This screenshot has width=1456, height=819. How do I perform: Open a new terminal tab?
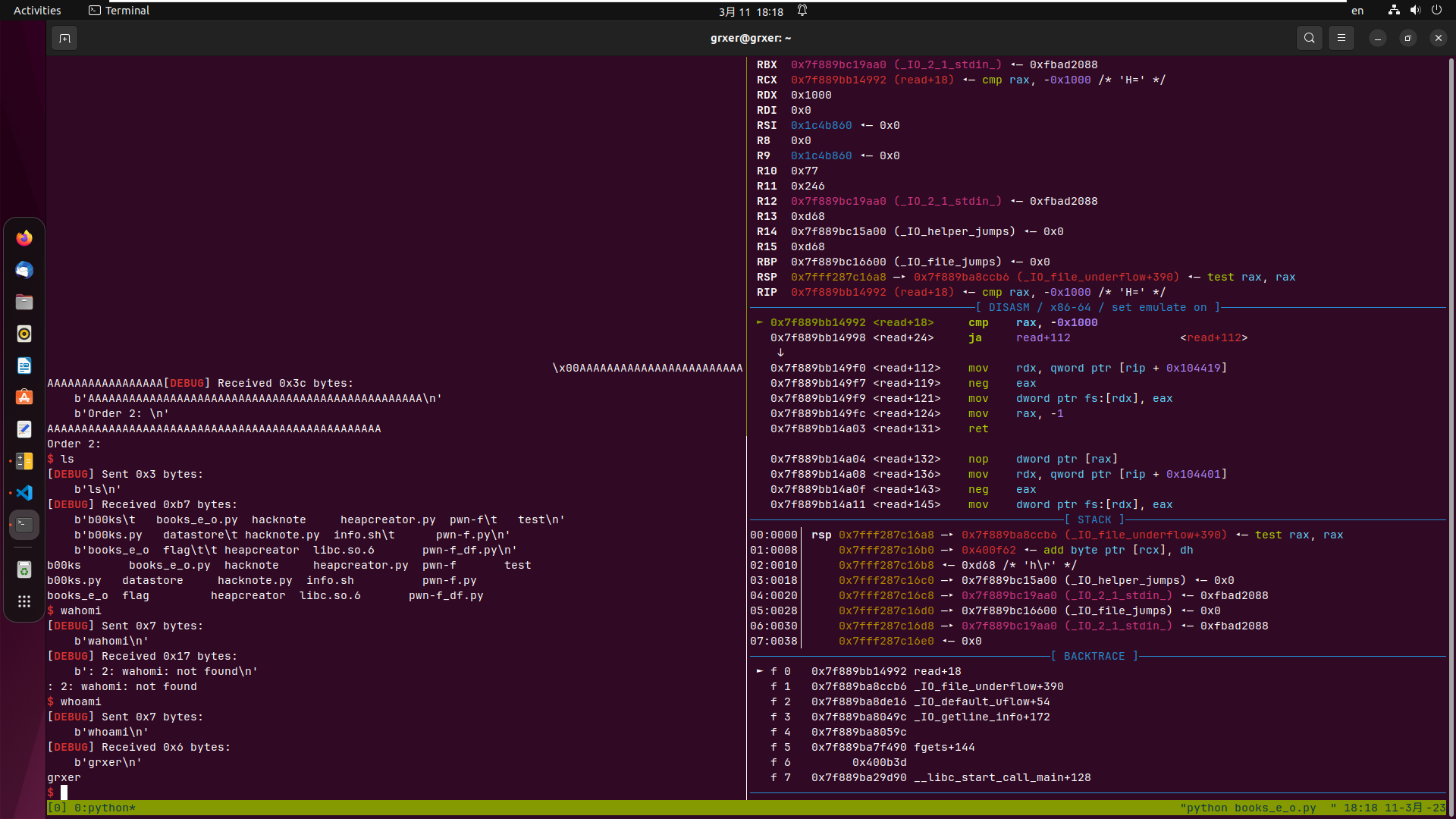[64, 38]
